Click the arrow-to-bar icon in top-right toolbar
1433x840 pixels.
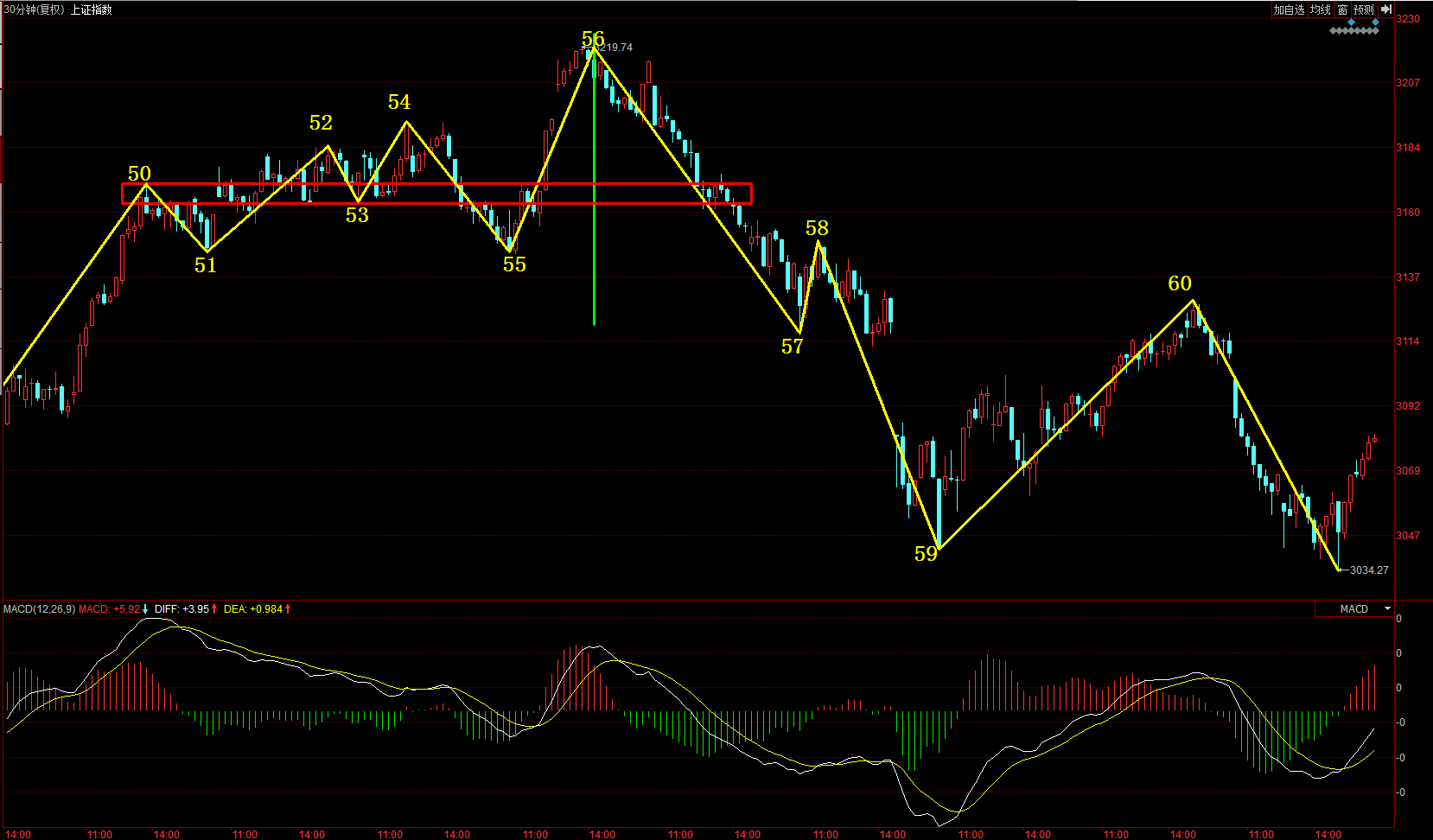pos(1385,10)
